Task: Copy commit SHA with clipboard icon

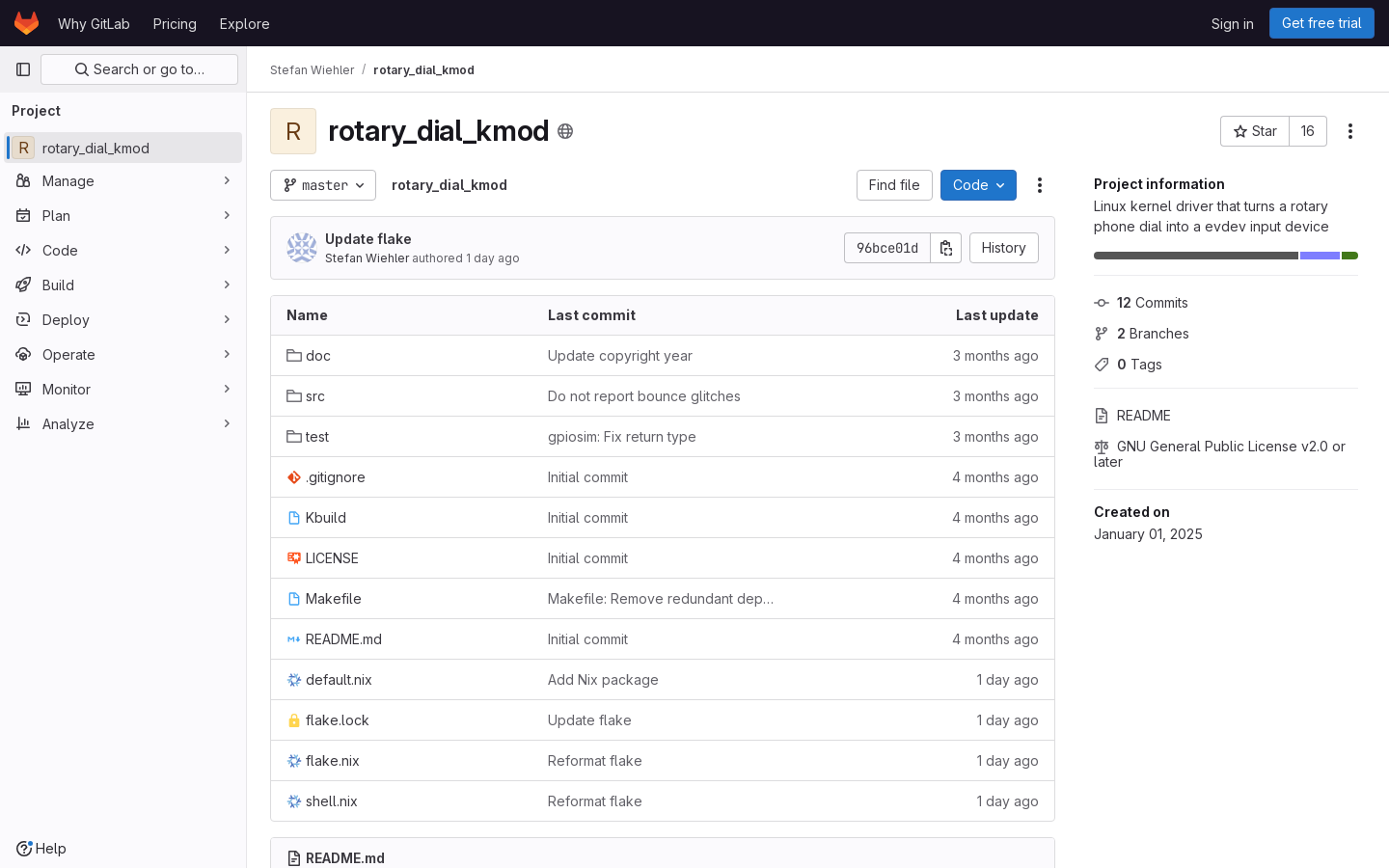Action: (946, 248)
